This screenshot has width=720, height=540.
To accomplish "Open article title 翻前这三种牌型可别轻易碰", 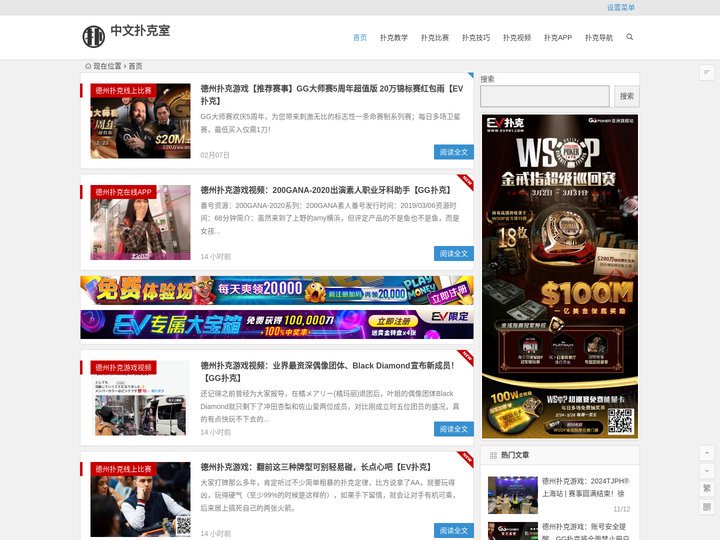I will 315,467.
